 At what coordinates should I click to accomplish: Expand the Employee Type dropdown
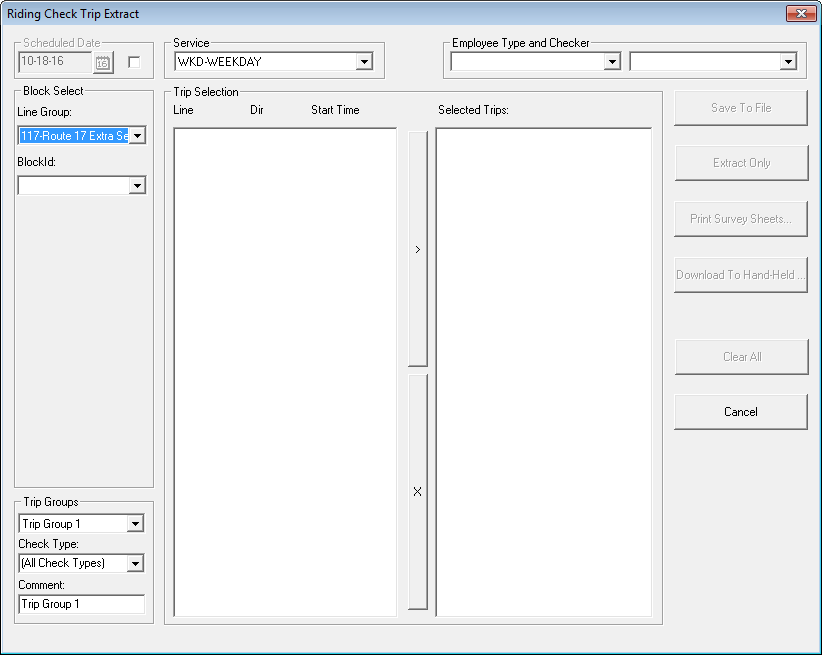pyautogui.click(x=613, y=61)
